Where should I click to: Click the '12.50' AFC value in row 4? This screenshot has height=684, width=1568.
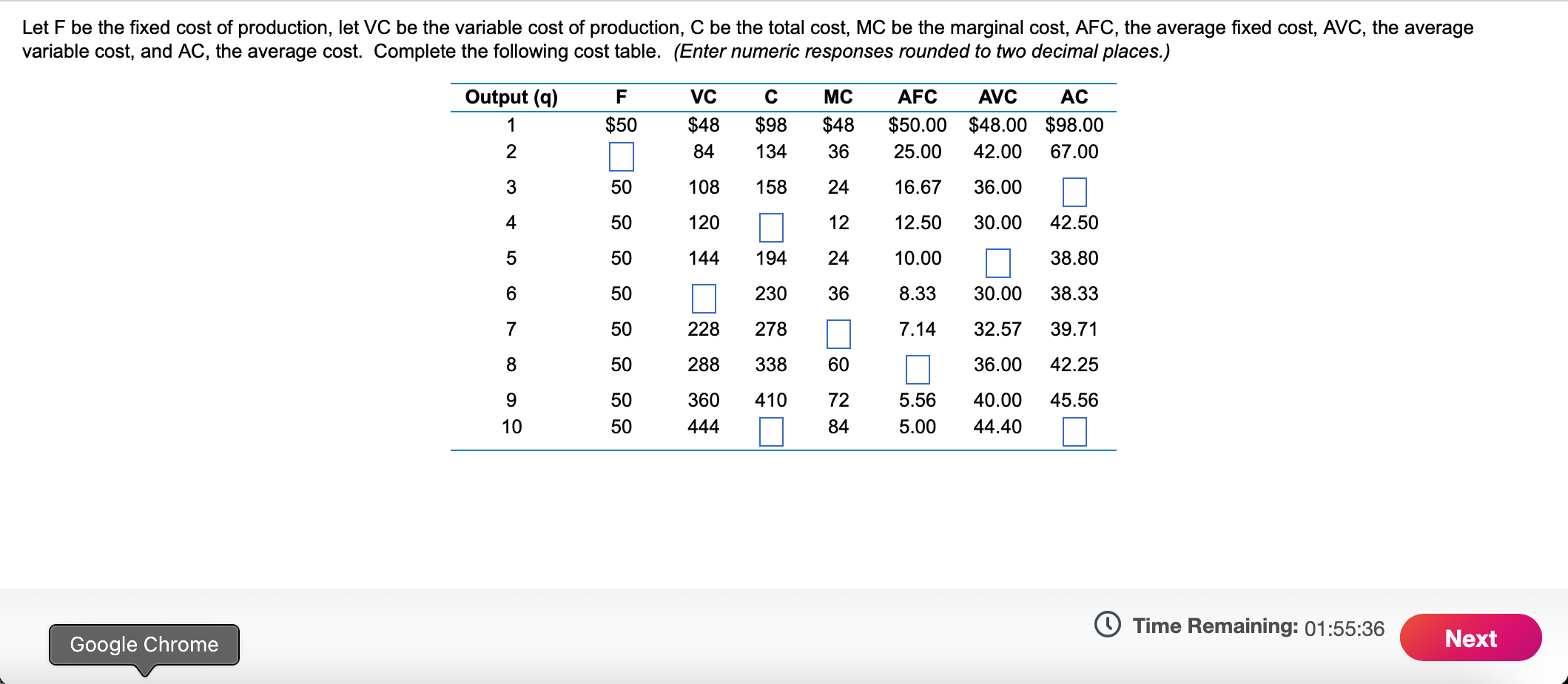918,223
